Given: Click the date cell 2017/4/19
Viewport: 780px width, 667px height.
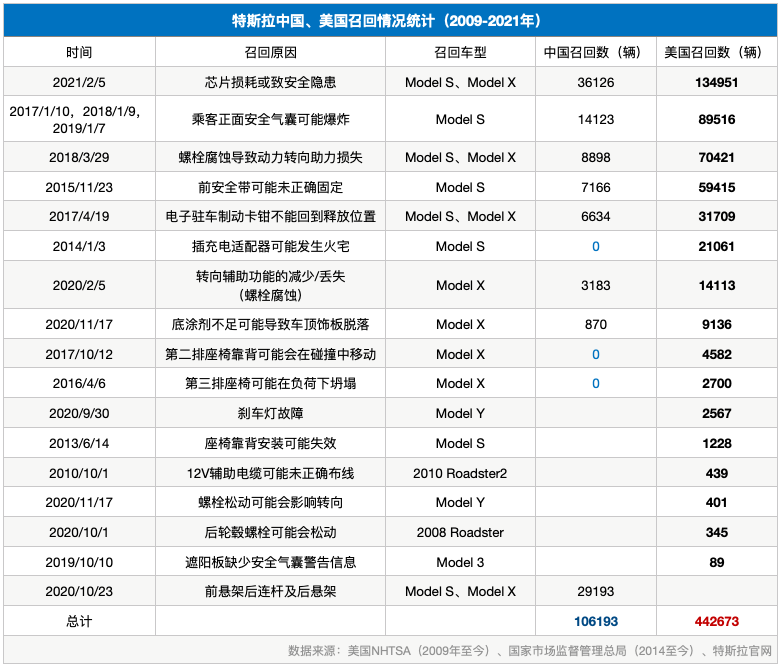Looking at the screenshot, I should coord(79,216).
